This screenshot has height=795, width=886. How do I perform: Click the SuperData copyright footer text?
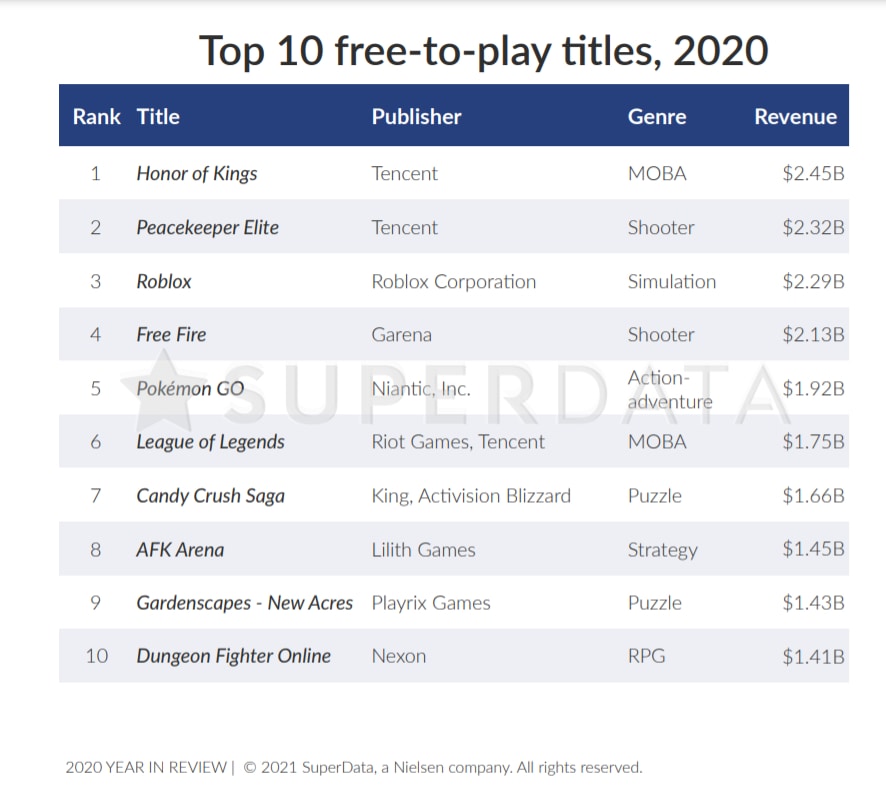354,768
